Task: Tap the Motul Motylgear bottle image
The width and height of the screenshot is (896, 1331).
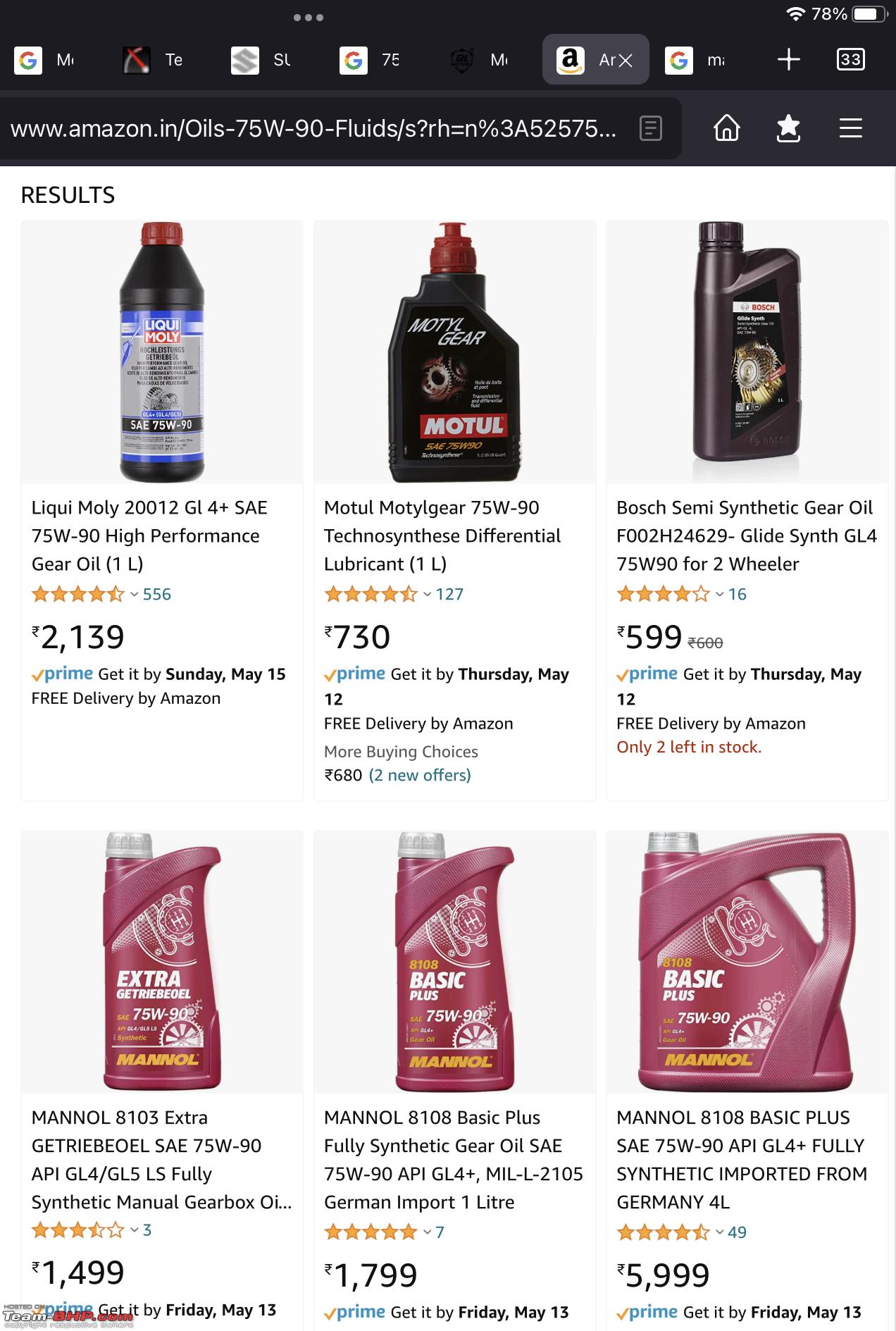Action: pos(454,352)
